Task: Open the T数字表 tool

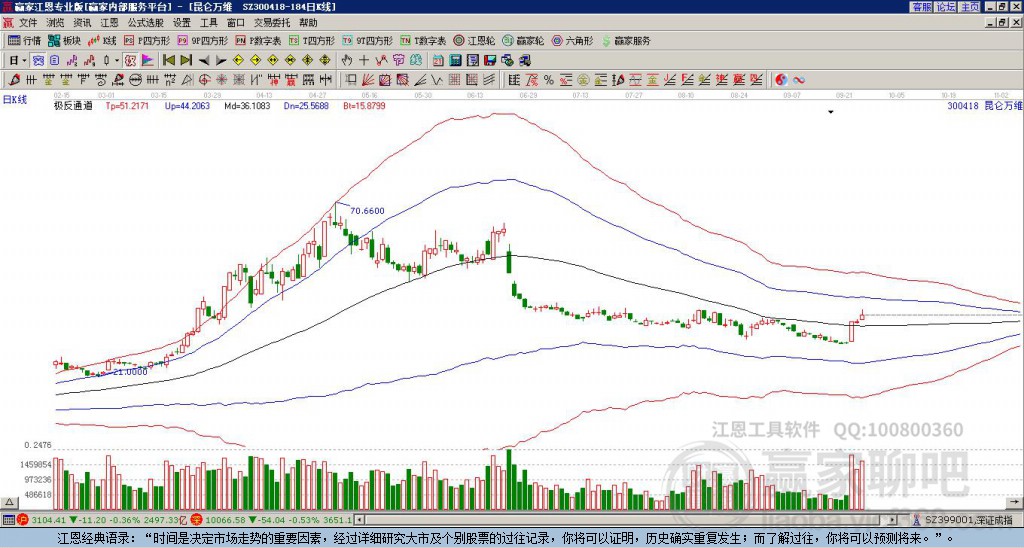Action: point(423,40)
